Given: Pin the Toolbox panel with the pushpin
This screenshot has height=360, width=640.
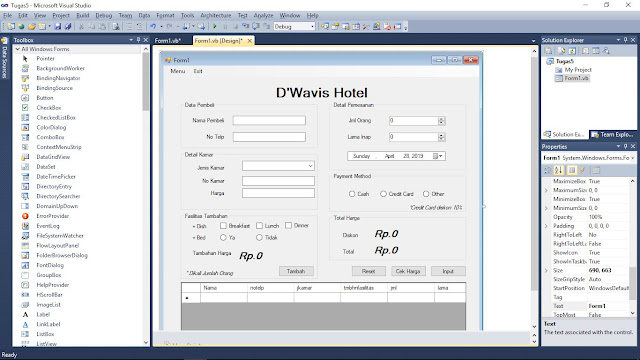Looking at the screenshot, I should point(138,40).
